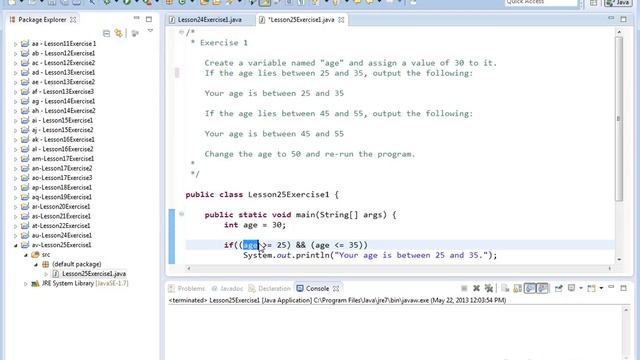Collapse all projects in Package Explorer

107,33
